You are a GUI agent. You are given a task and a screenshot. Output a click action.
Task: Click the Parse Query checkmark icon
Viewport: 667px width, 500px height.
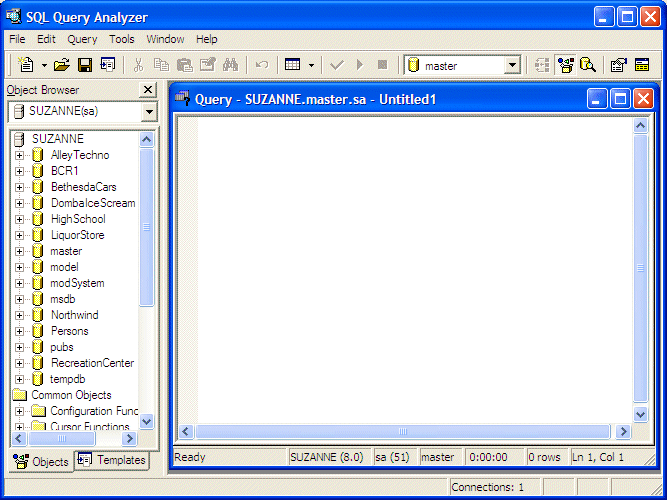pos(337,65)
